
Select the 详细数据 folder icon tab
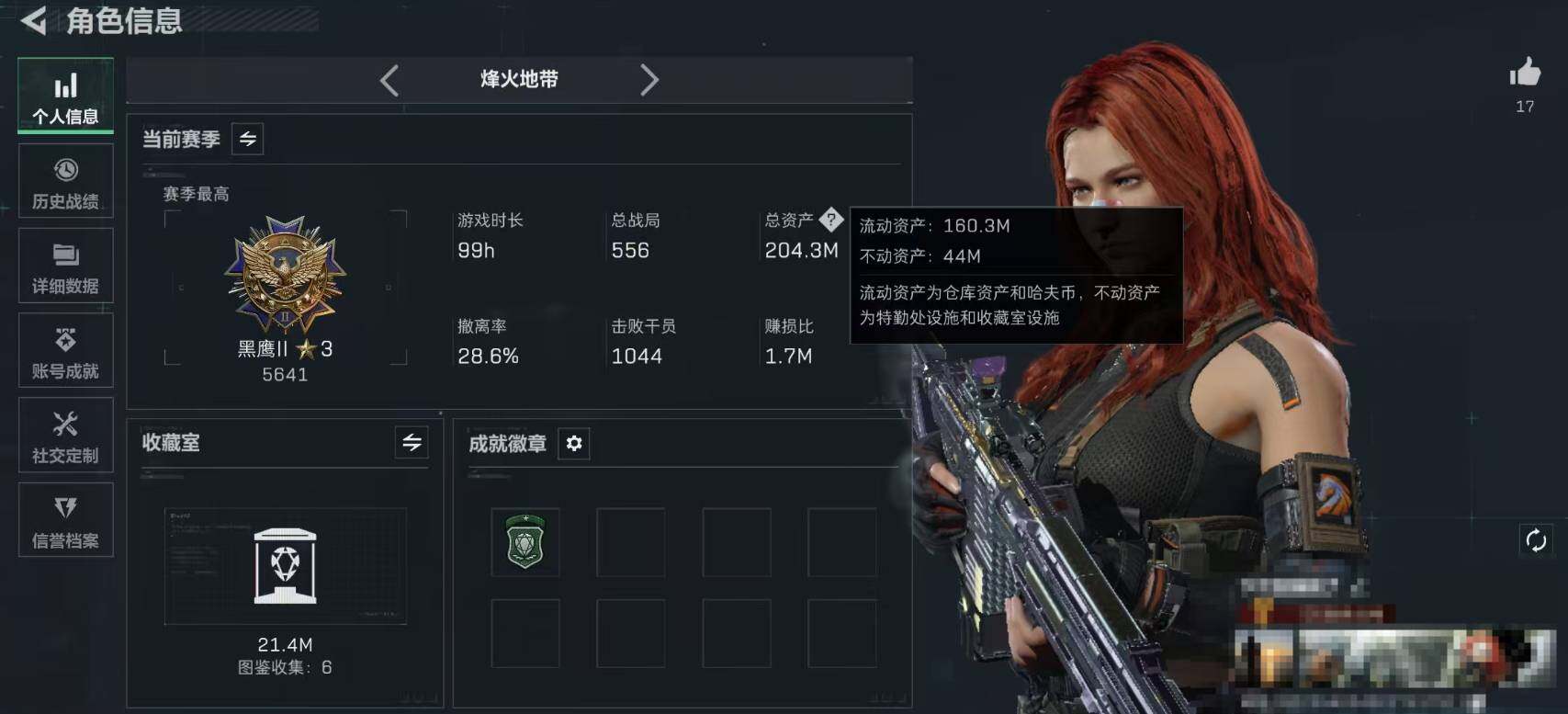pos(65,266)
